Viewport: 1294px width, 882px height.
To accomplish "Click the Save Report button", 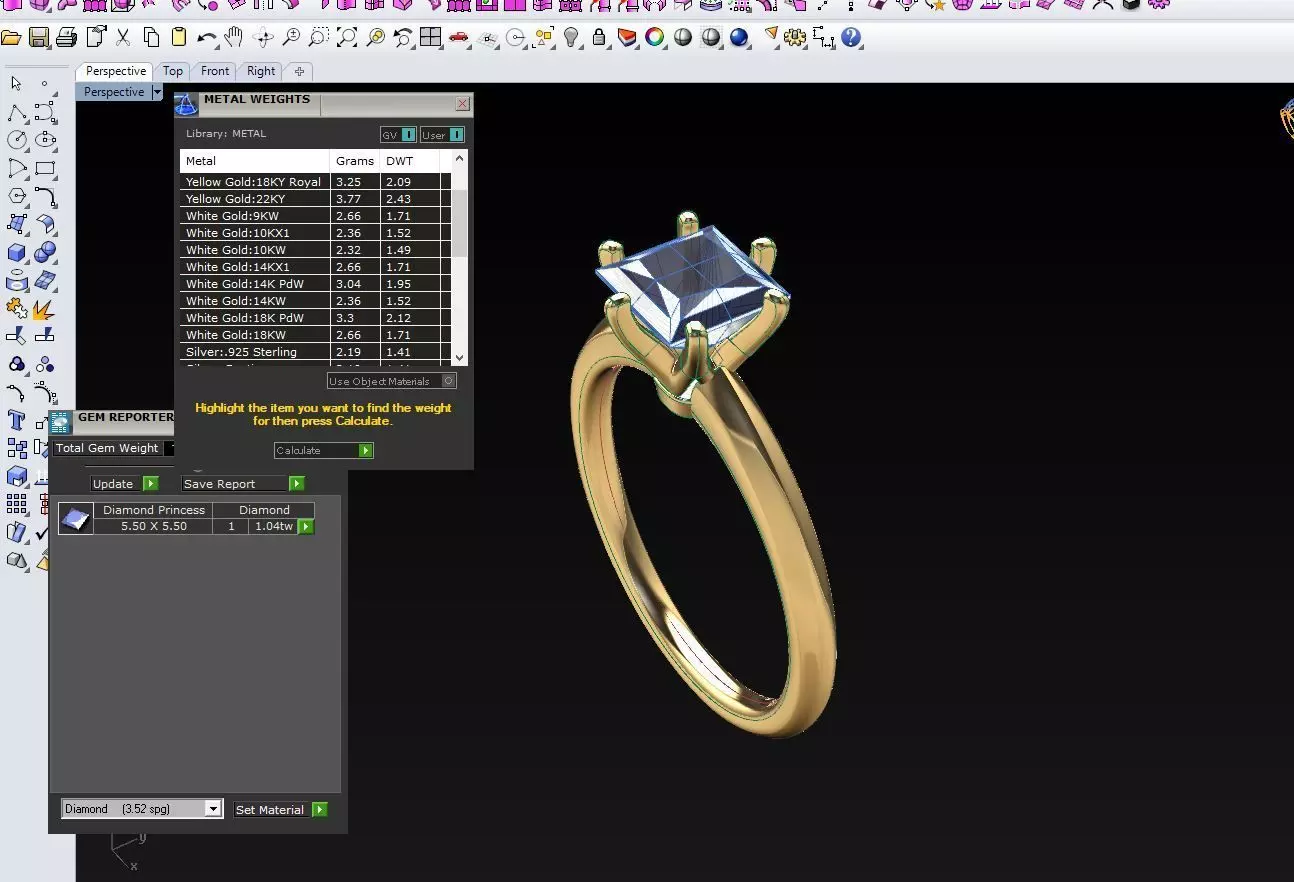I will (243, 484).
